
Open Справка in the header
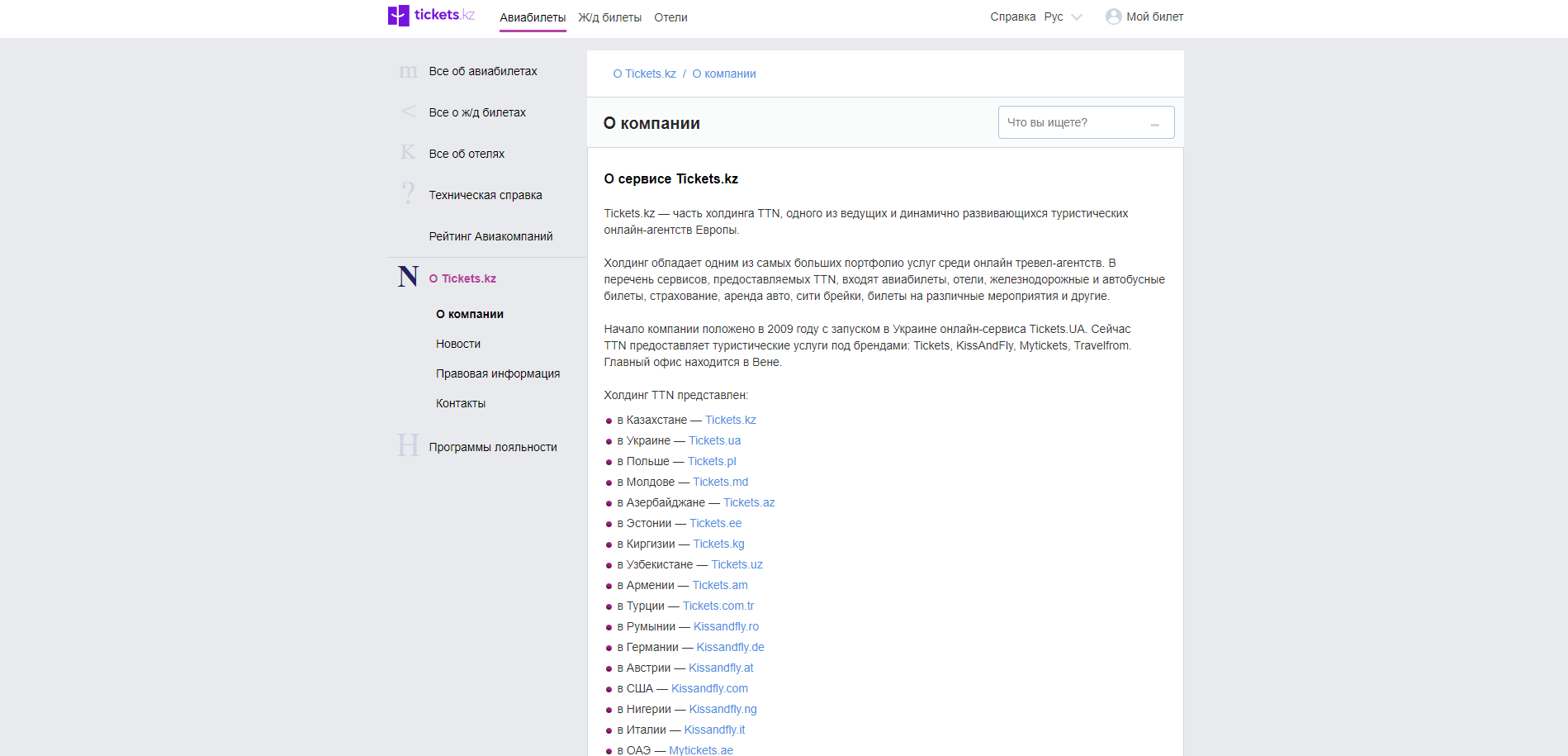click(1012, 17)
